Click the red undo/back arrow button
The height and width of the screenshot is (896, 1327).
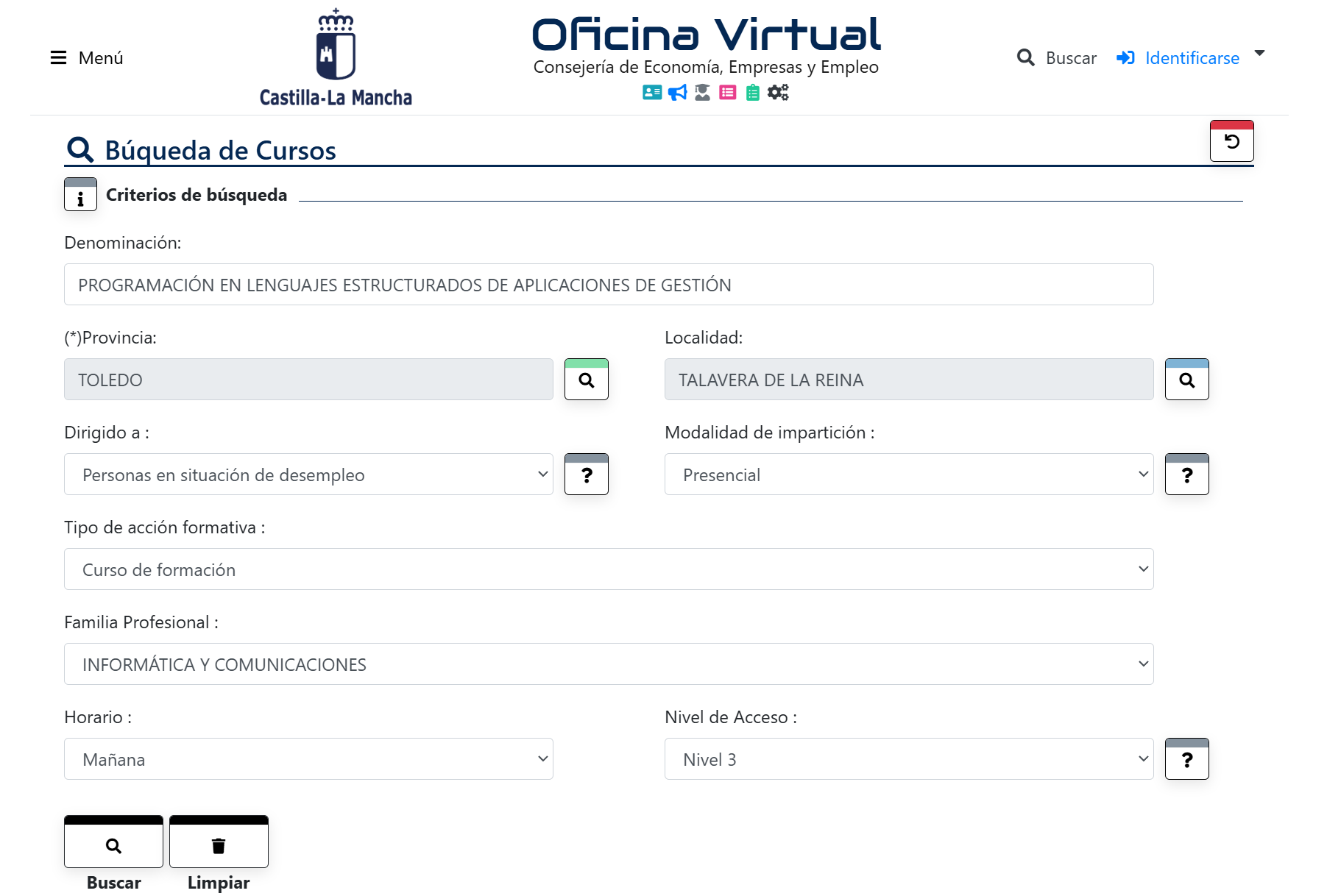[1231, 141]
